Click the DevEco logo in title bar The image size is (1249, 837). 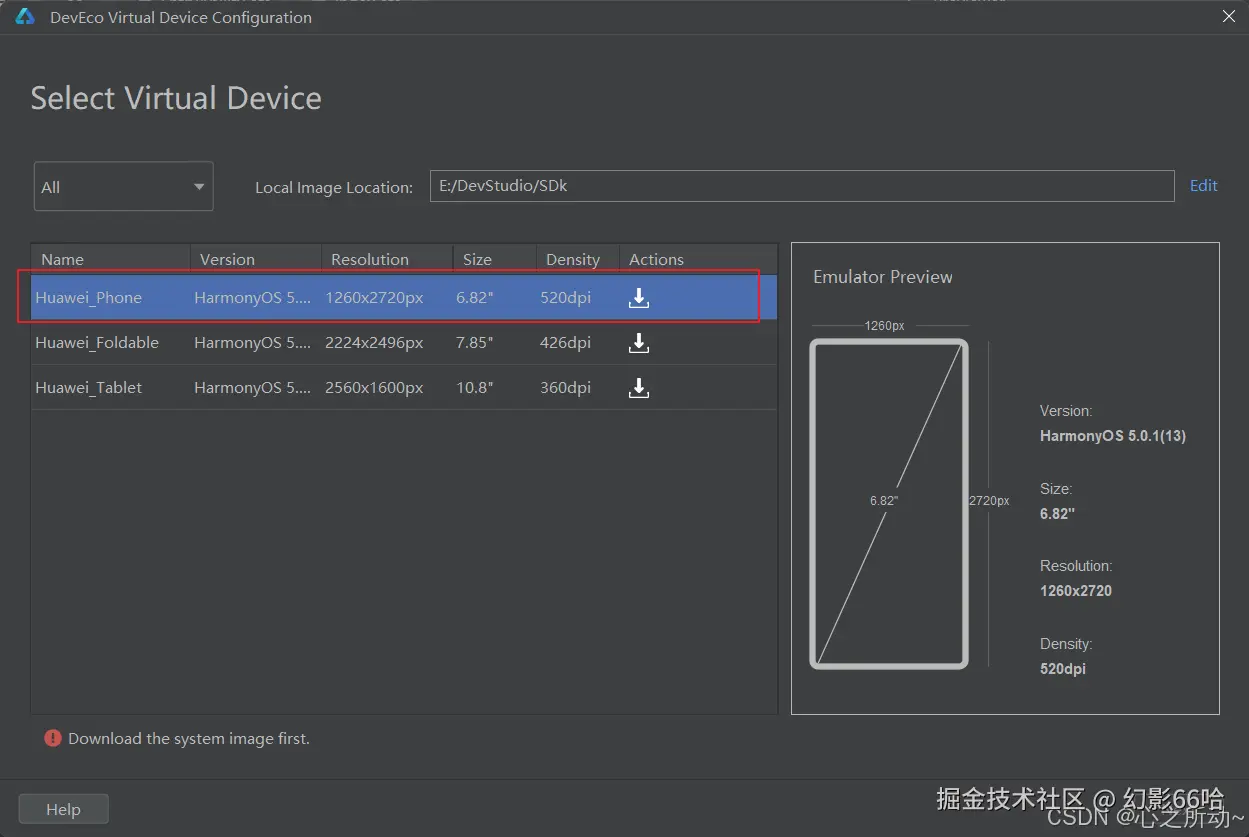pos(25,17)
